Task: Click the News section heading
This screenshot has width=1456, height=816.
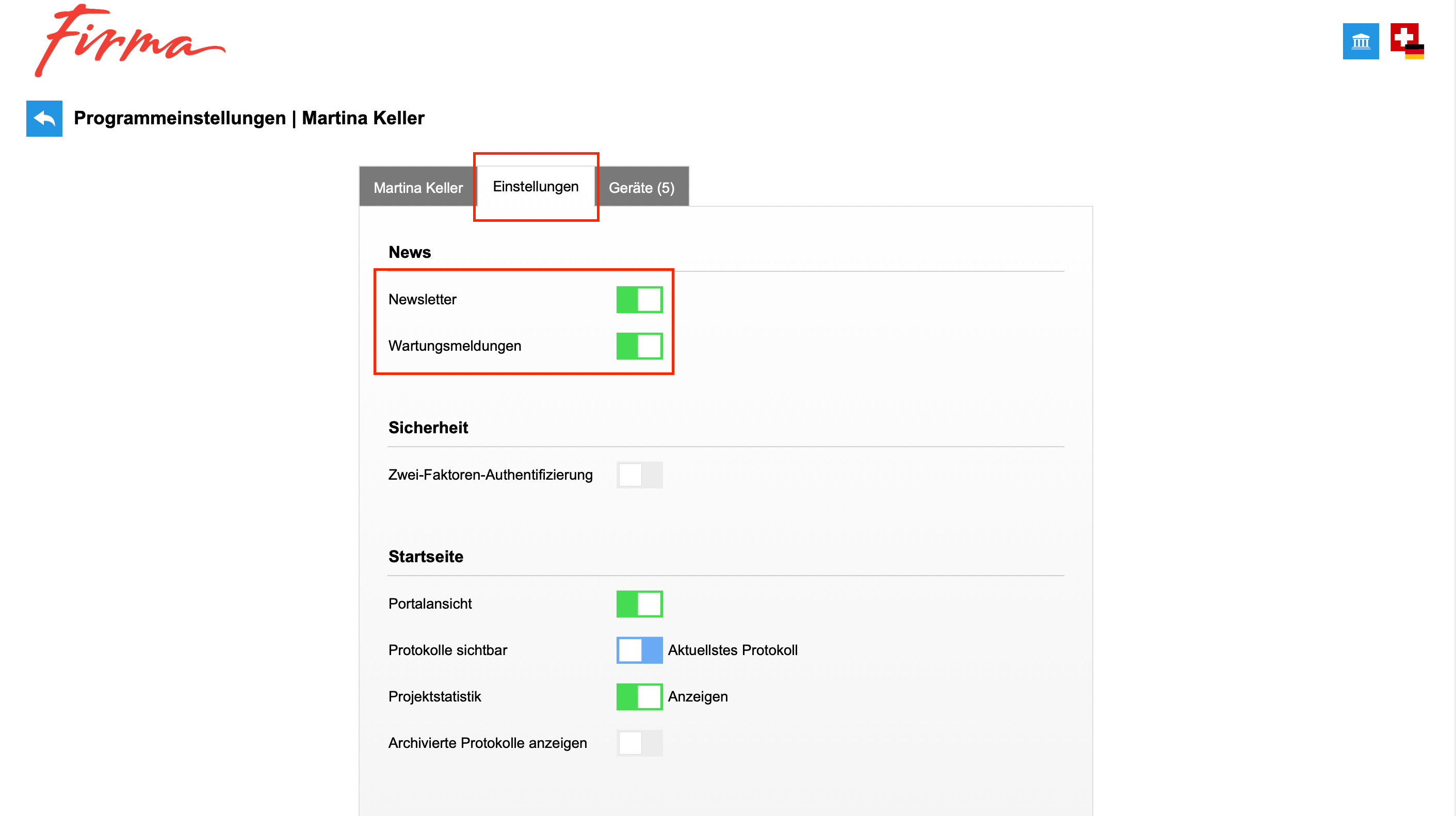Action: (409, 252)
